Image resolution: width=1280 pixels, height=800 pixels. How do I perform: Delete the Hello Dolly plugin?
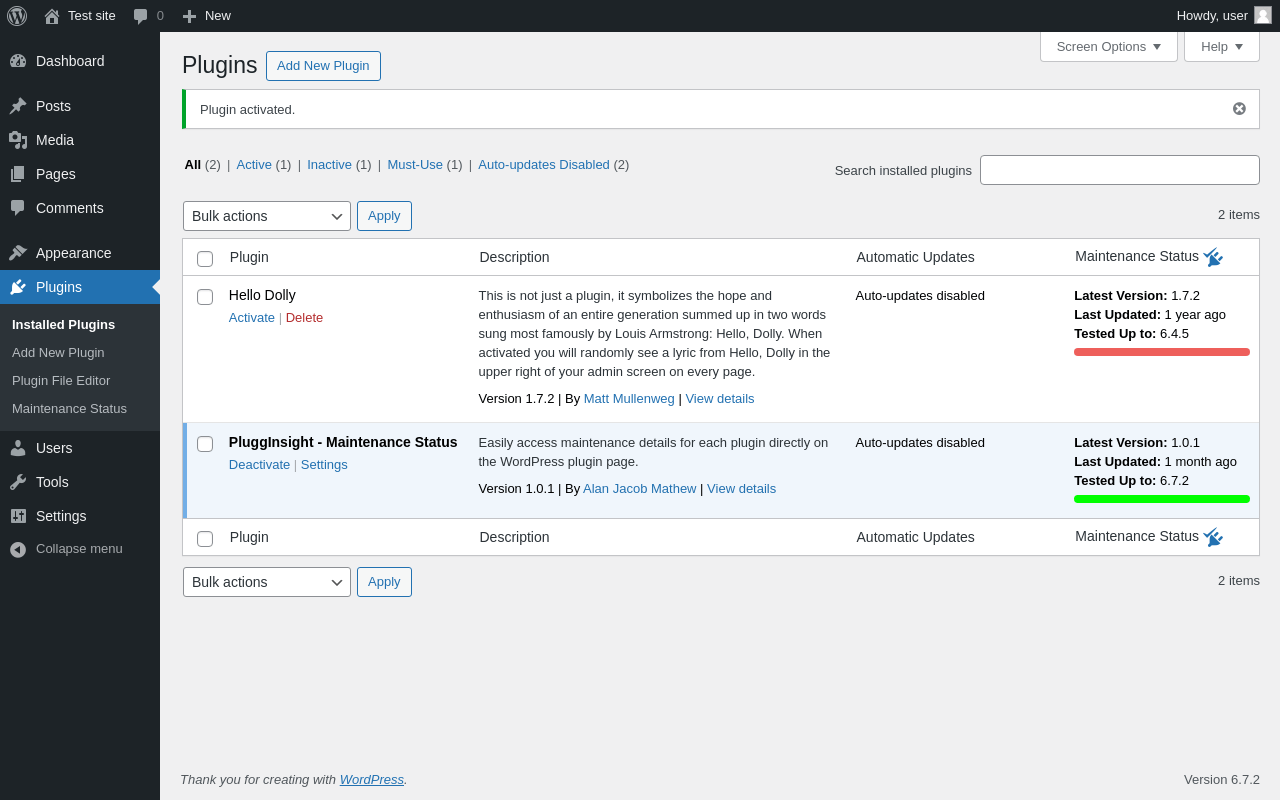point(304,318)
